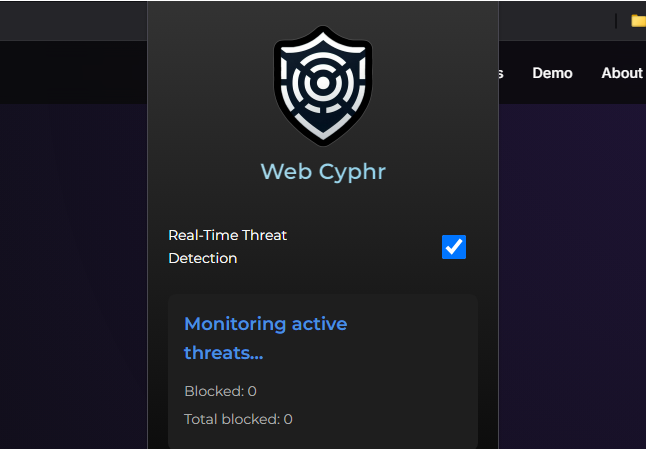Go to the About navigation item
Screen dimensions: 646x449
click(622, 73)
